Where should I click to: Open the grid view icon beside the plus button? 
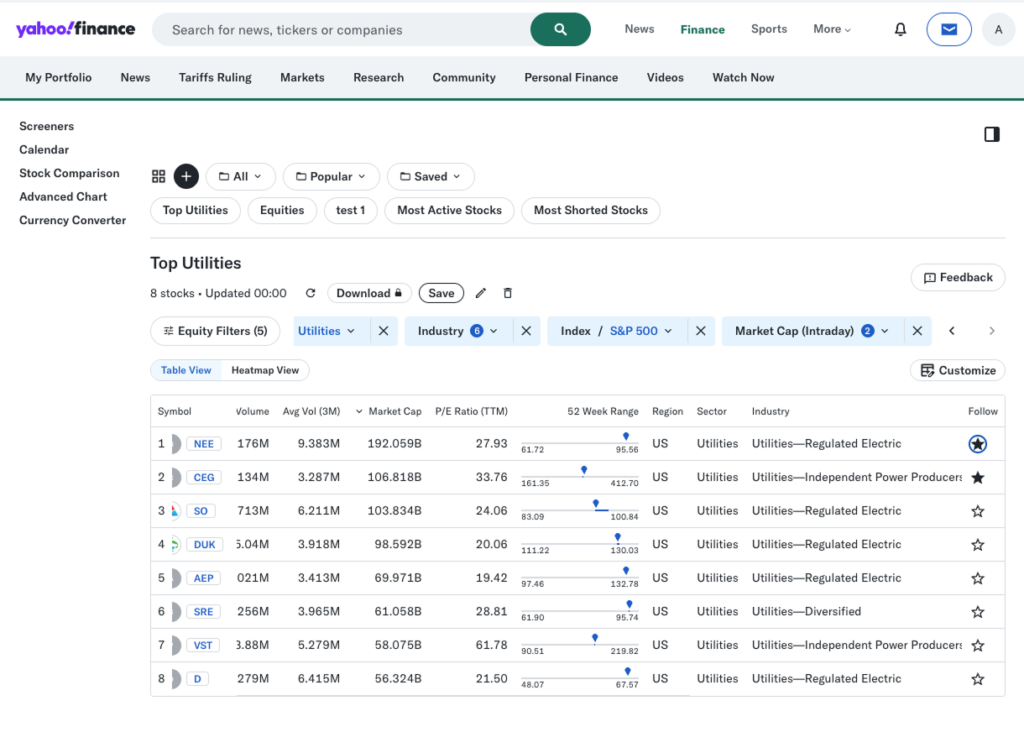(159, 176)
